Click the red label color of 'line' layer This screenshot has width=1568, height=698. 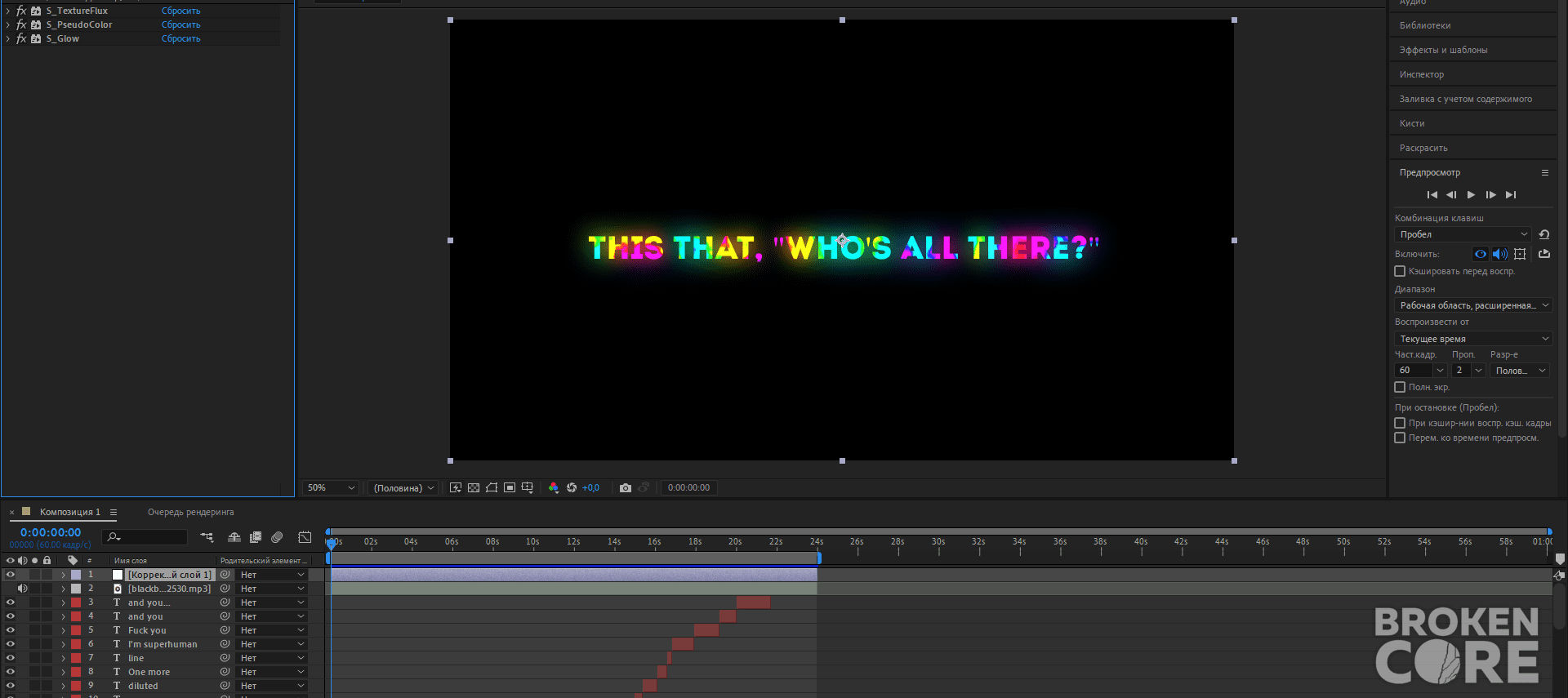tap(76, 658)
